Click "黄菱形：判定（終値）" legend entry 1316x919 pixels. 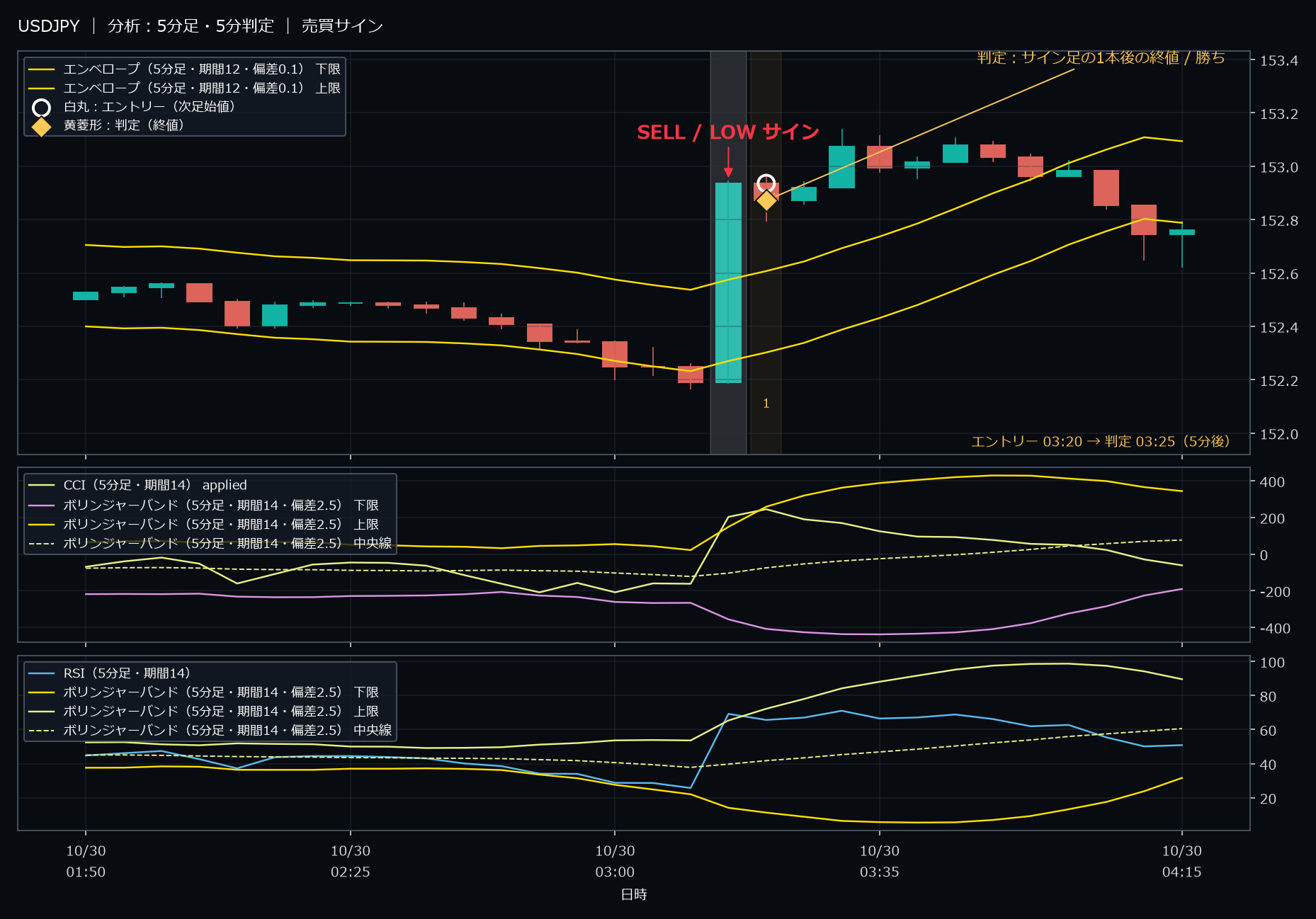(x=108, y=125)
